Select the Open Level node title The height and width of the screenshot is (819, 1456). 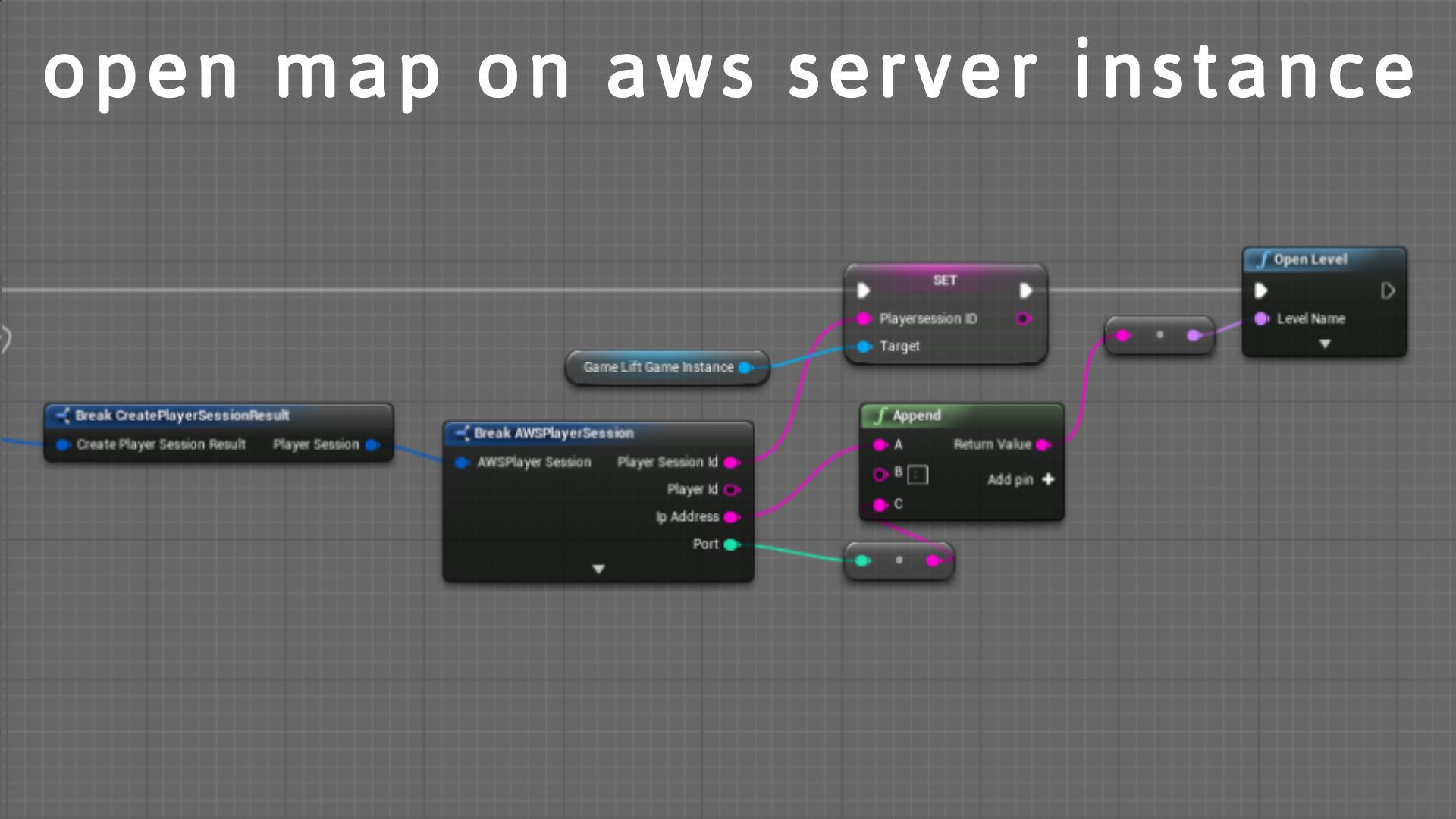(x=1310, y=259)
